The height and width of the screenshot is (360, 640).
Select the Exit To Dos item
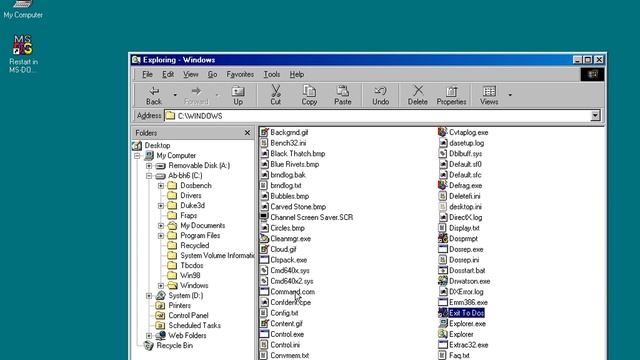tap(467, 313)
